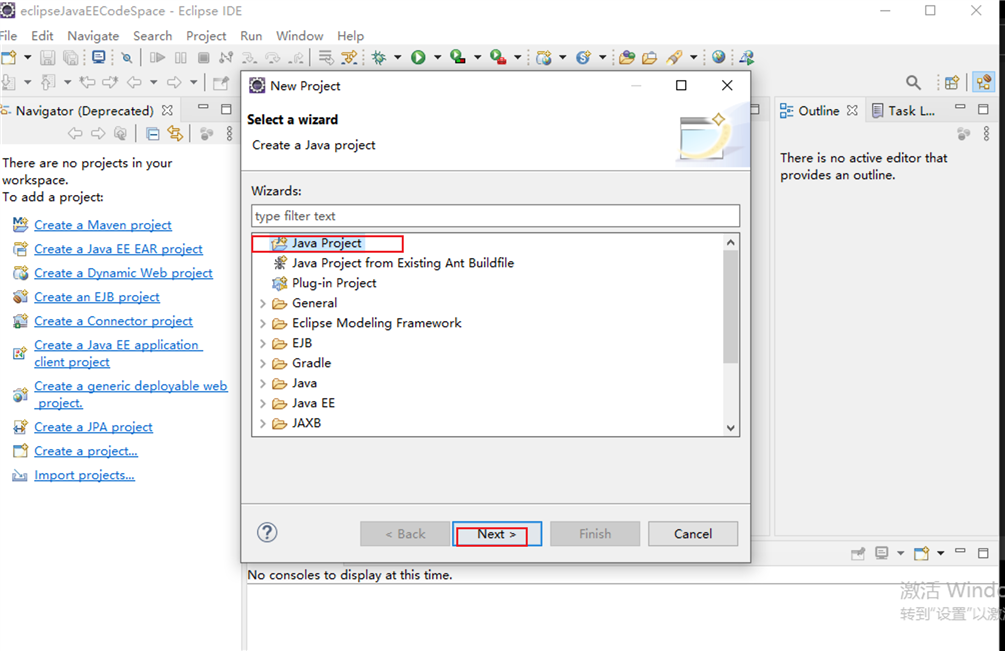This screenshot has width=1005, height=651.
Task: Select 'Java Project from Existing Ant Buildfile'
Action: tap(403, 263)
